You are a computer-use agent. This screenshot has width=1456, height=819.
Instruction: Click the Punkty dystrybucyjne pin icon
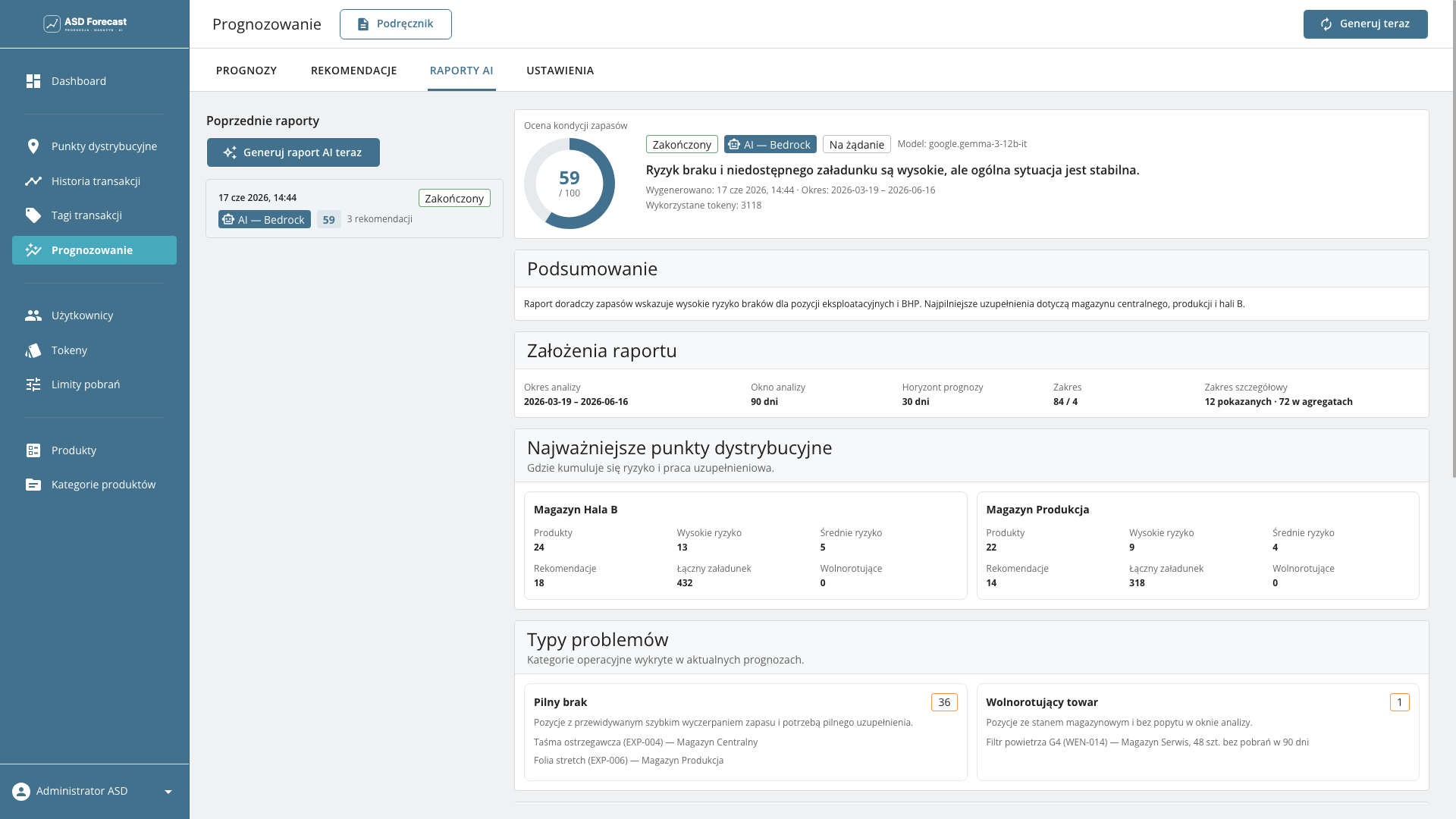click(x=33, y=146)
